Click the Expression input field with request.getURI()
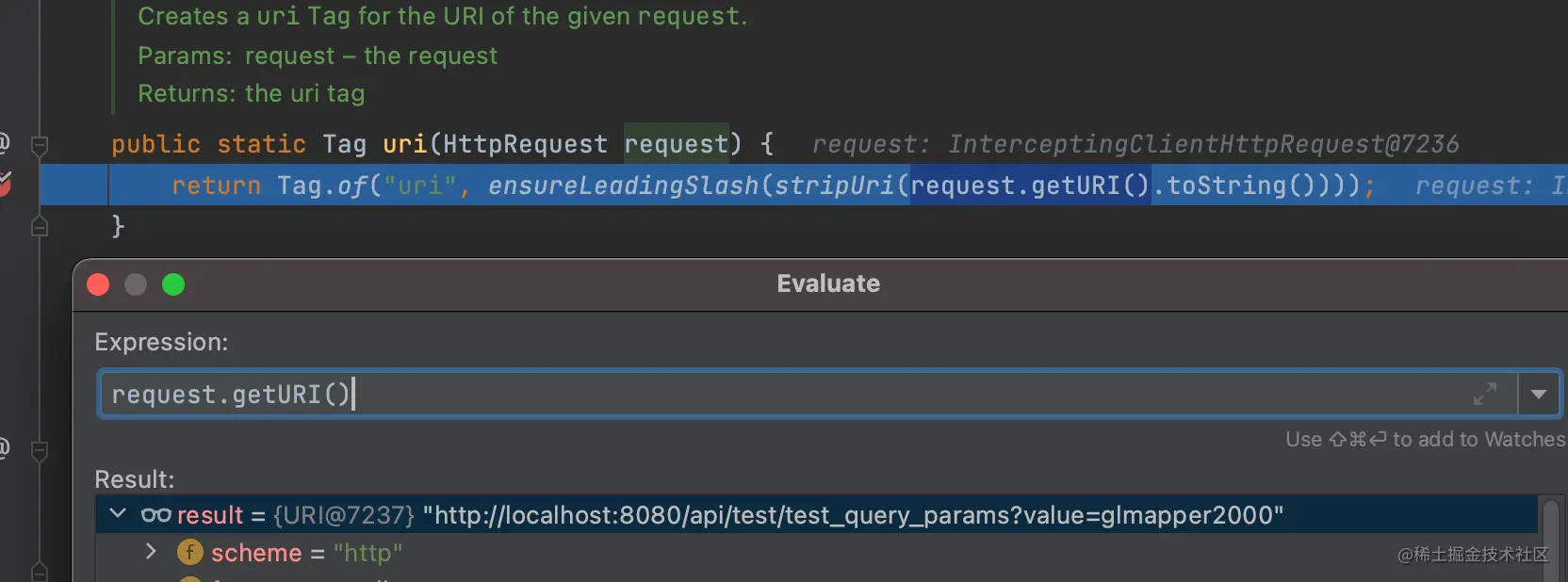The height and width of the screenshot is (582, 1568). pos(808,394)
